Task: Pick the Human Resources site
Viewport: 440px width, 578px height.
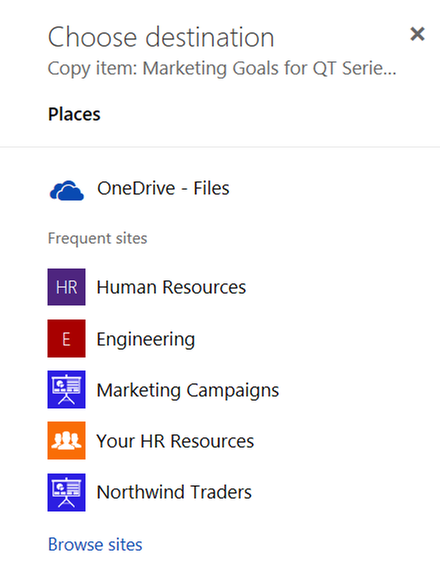Action: [171, 287]
